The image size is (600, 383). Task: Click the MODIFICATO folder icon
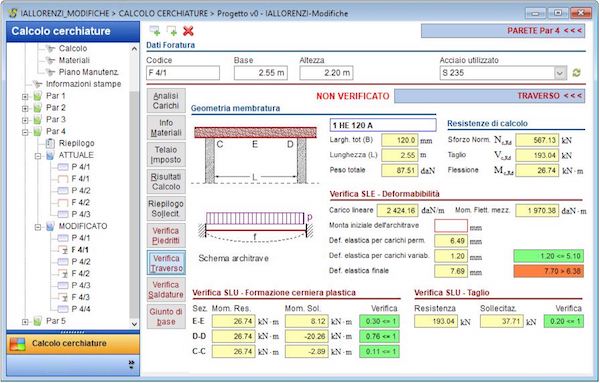[50, 227]
